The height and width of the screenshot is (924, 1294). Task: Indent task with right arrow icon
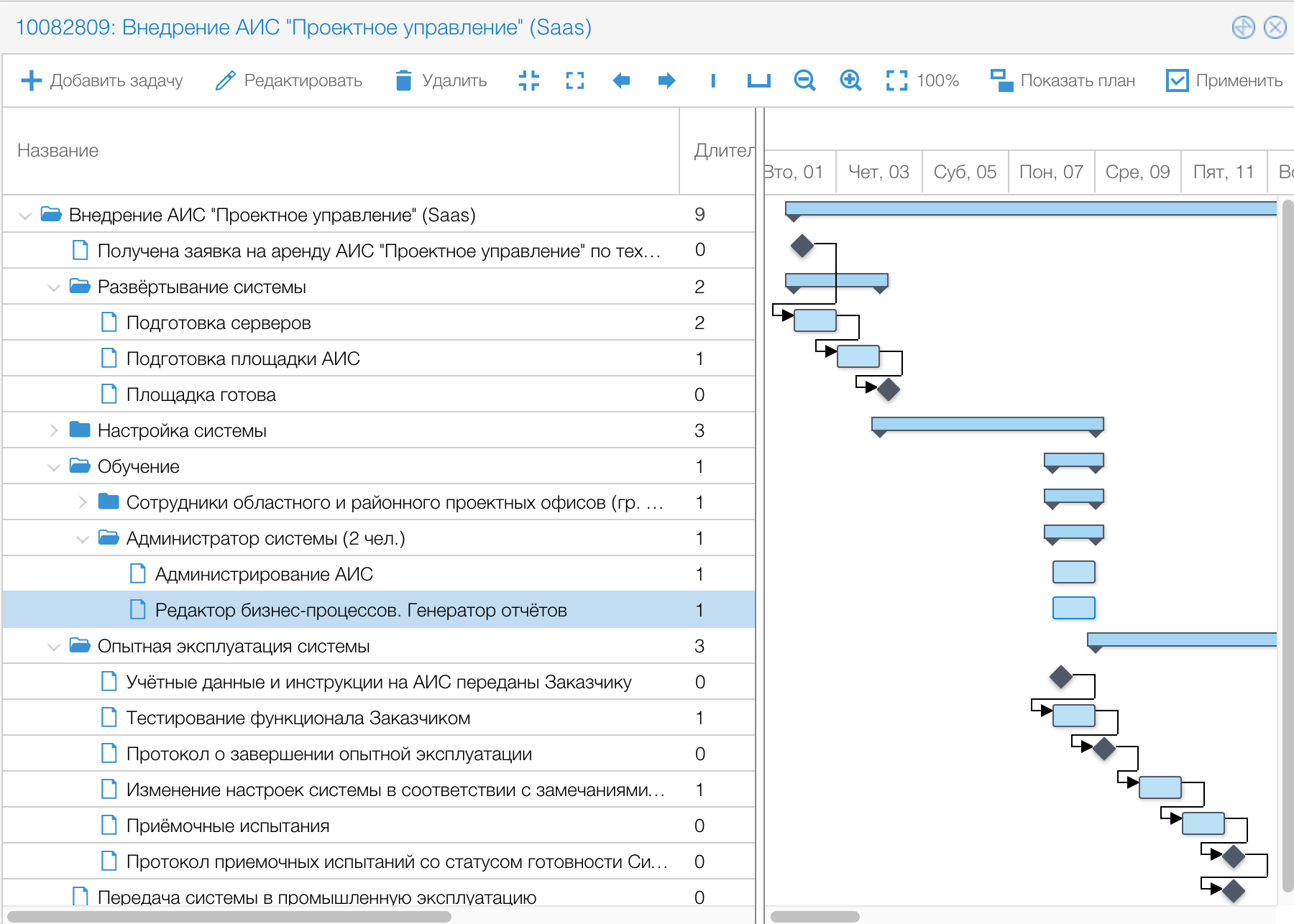pyautogui.click(x=666, y=80)
